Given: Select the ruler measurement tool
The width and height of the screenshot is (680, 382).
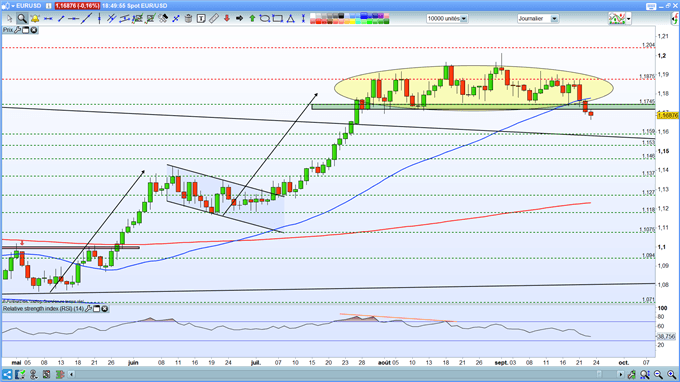Looking at the screenshot, I should [214, 19].
